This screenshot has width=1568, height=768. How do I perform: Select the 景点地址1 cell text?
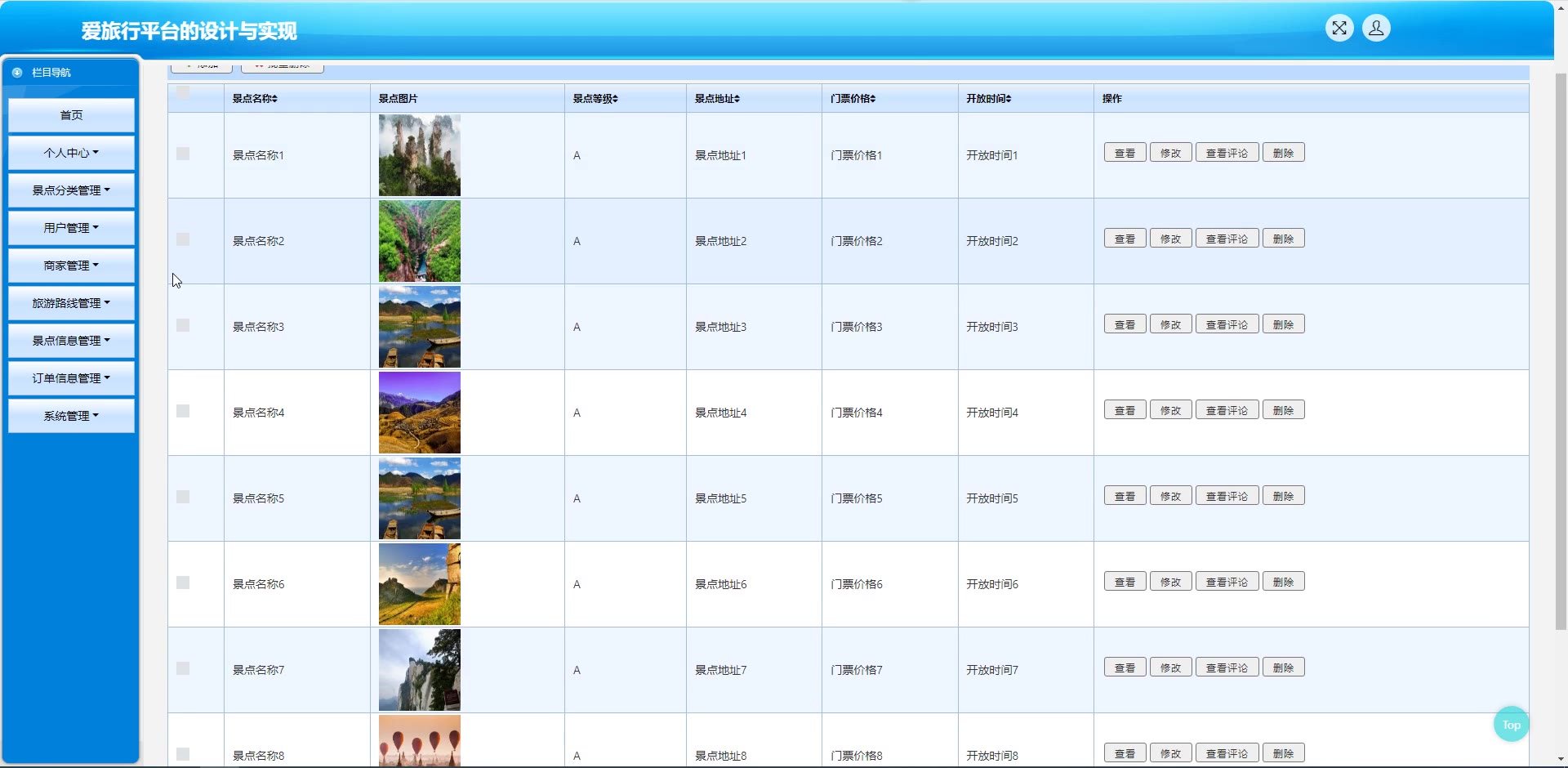720,155
